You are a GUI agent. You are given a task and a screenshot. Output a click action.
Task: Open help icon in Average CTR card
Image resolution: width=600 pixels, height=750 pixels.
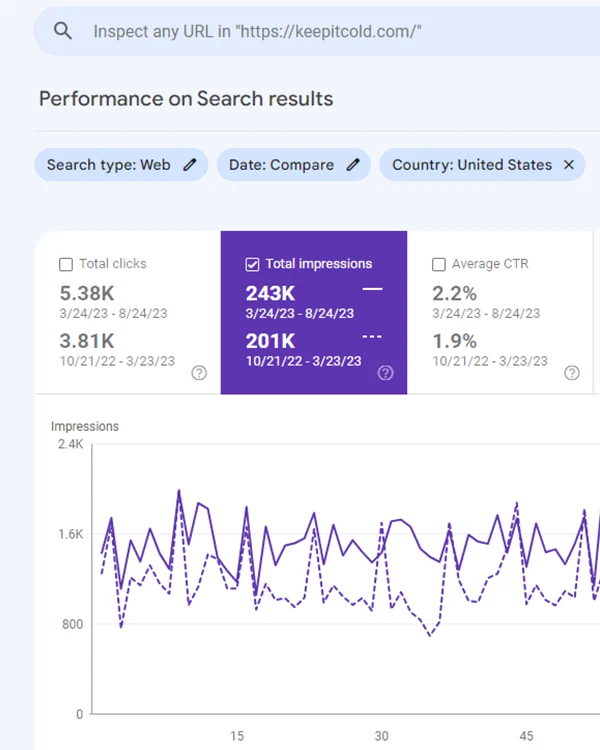[x=572, y=373]
